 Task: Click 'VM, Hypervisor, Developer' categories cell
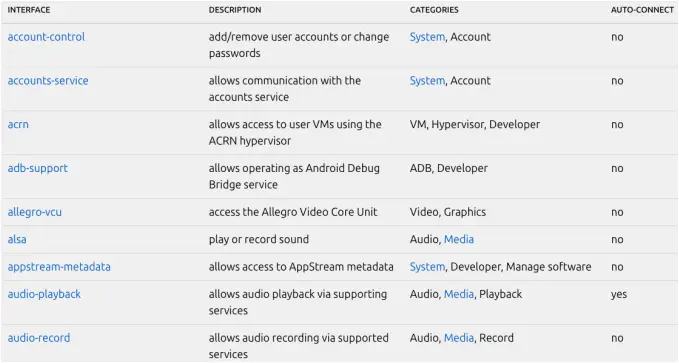click(x=475, y=124)
